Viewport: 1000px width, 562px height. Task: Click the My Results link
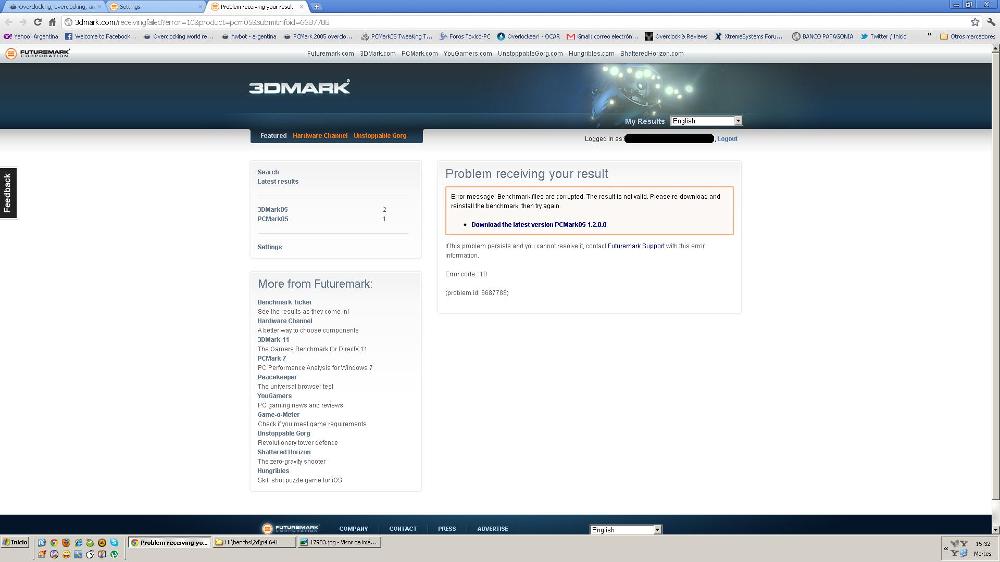pos(645,121)
